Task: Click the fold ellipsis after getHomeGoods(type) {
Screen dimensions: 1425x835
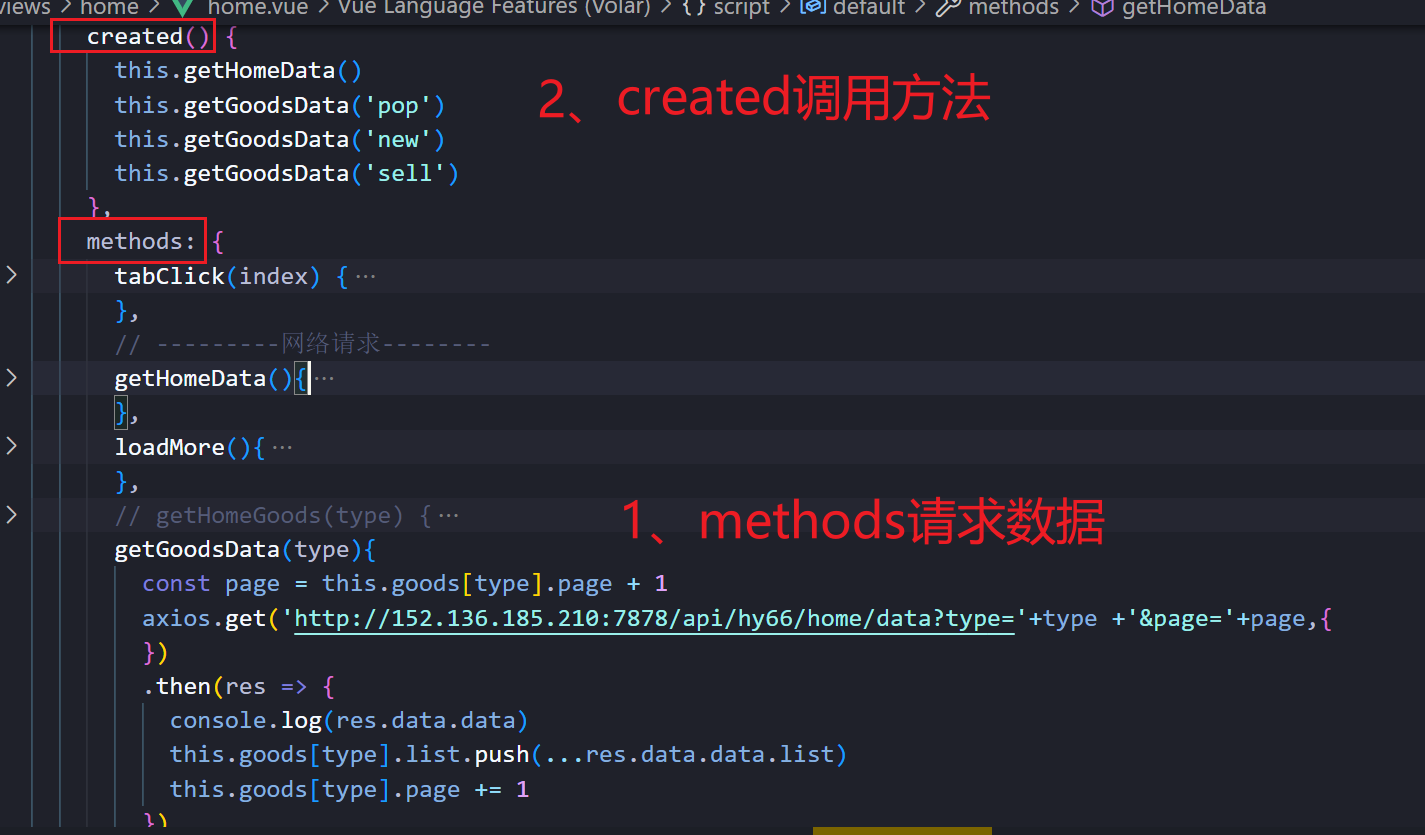Action: coord(449,516)
